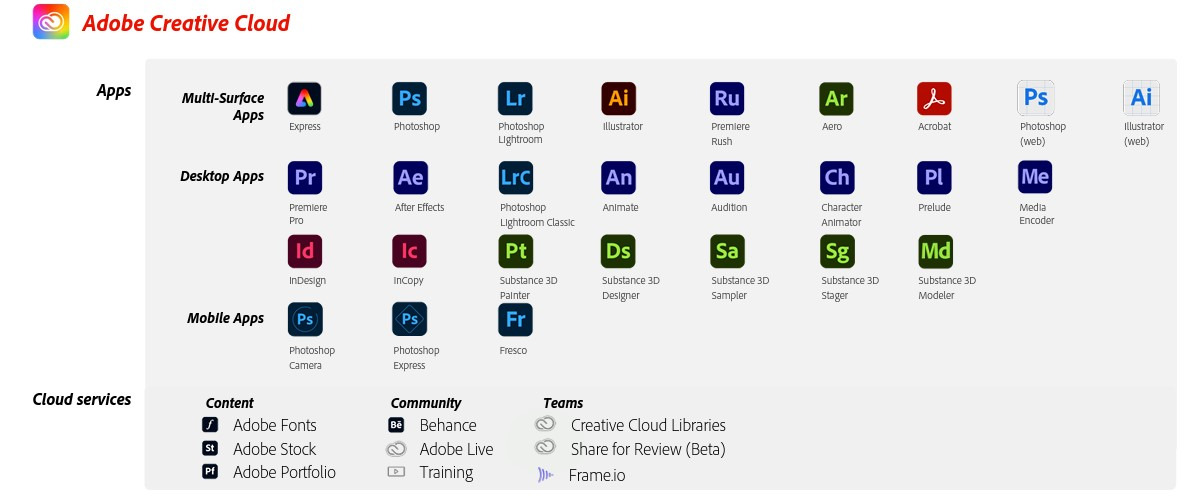Click the Character Animator Ch icon

point(836,178)
